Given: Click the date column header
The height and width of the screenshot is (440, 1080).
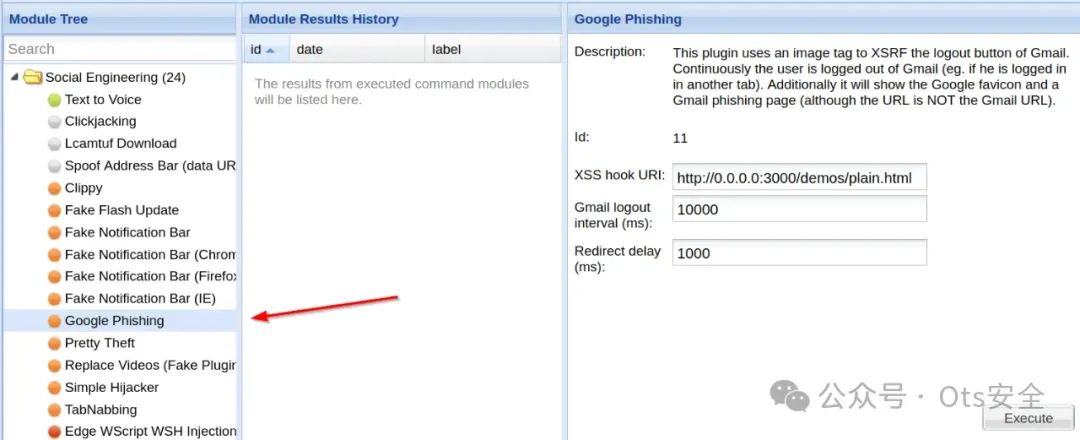Looking at the screenshot, I should point(357,50).
